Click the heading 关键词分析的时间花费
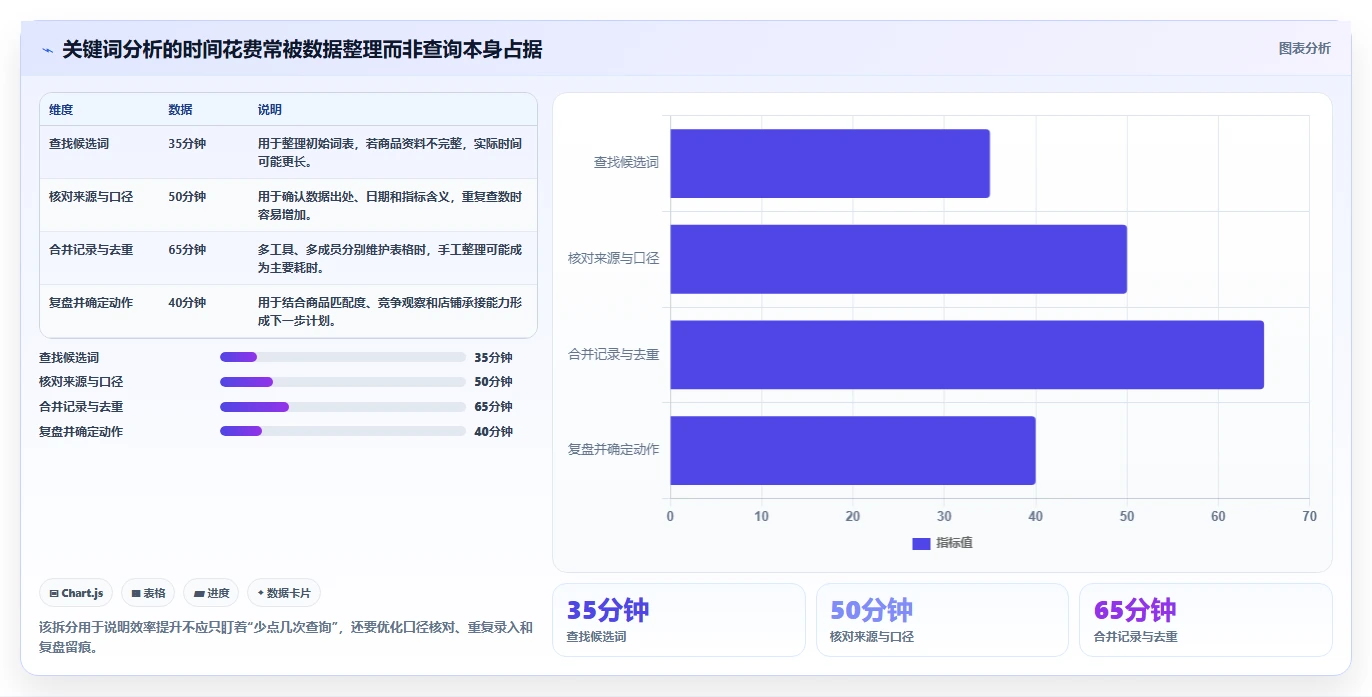Image resolution: width=1372 pixels, height=697 pixels. tap(302, 50)
